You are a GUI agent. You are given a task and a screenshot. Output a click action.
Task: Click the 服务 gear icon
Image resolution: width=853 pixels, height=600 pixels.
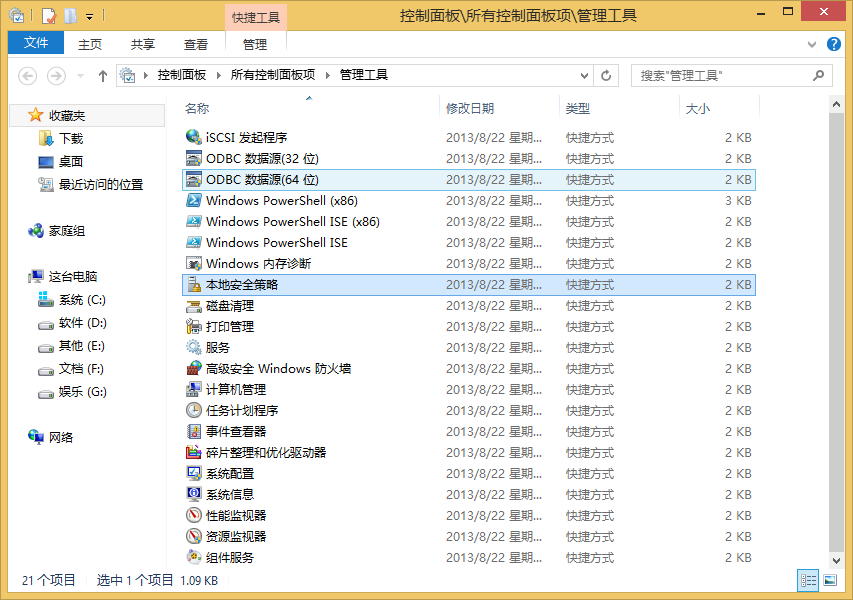(x=193, y=347)
